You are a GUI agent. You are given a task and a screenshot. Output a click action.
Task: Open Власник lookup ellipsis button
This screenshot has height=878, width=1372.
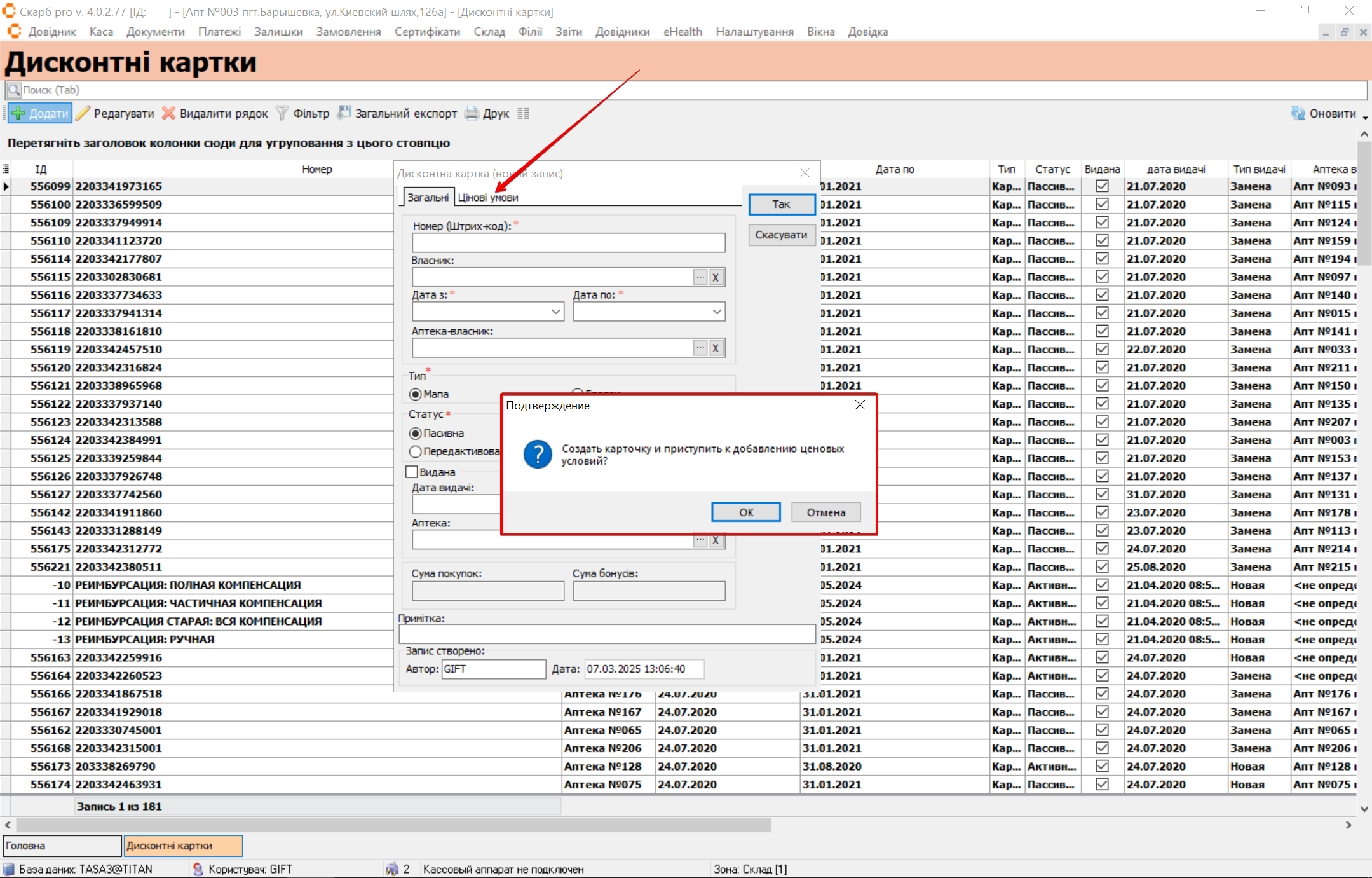[x=700, y=277]
